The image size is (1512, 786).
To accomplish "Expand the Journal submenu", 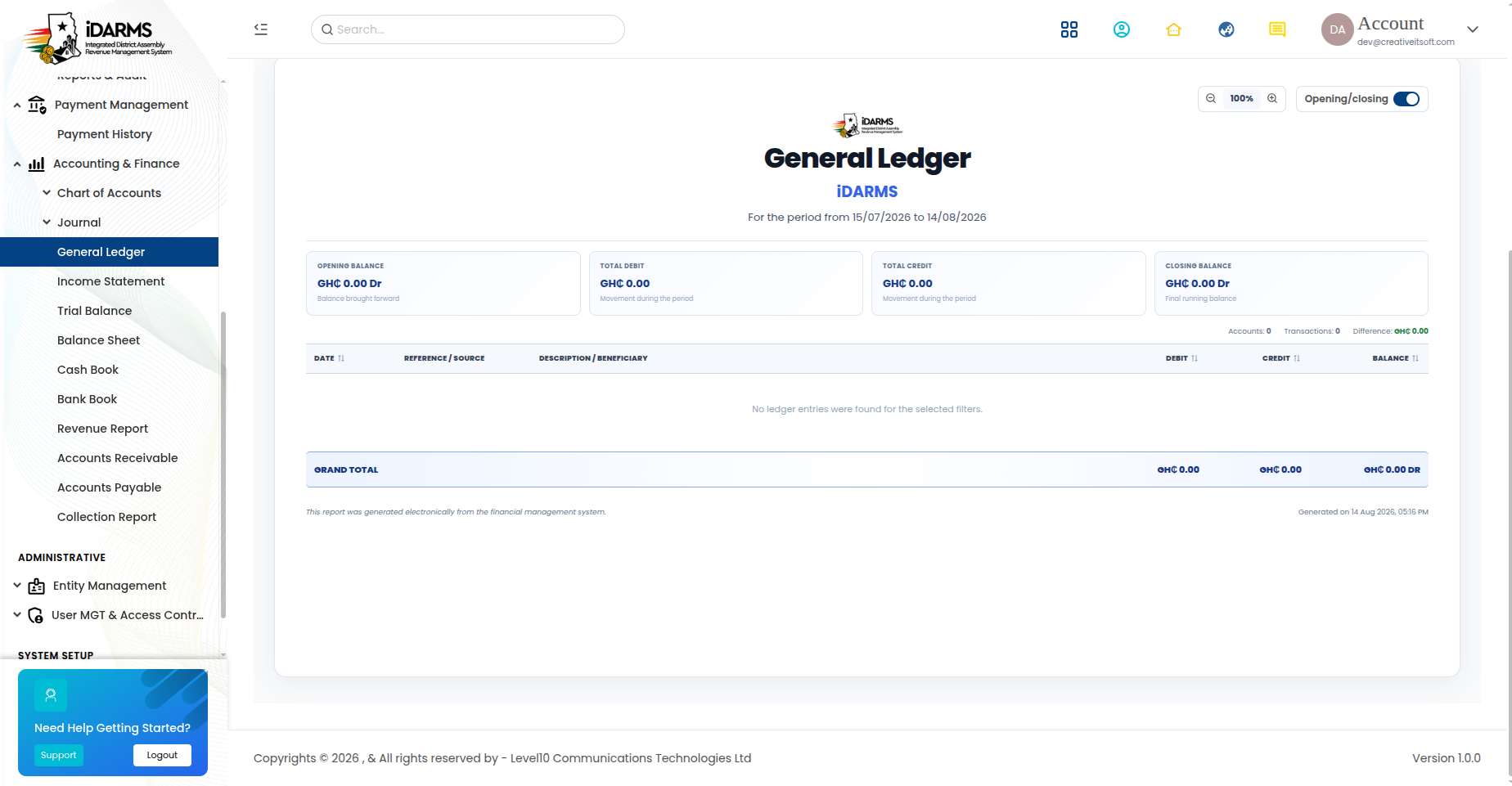I will (x=47, y=222).
